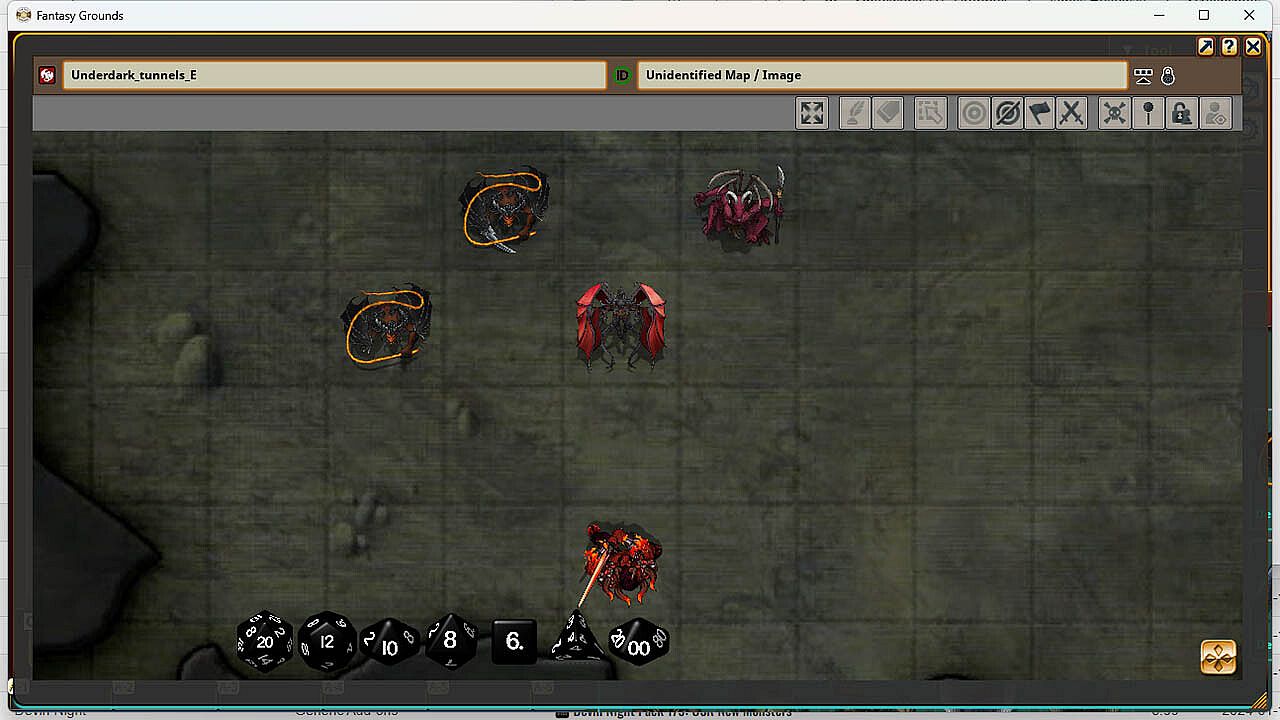Toggle the green ID identification button
1280x720 pixels.
(622, 75)
